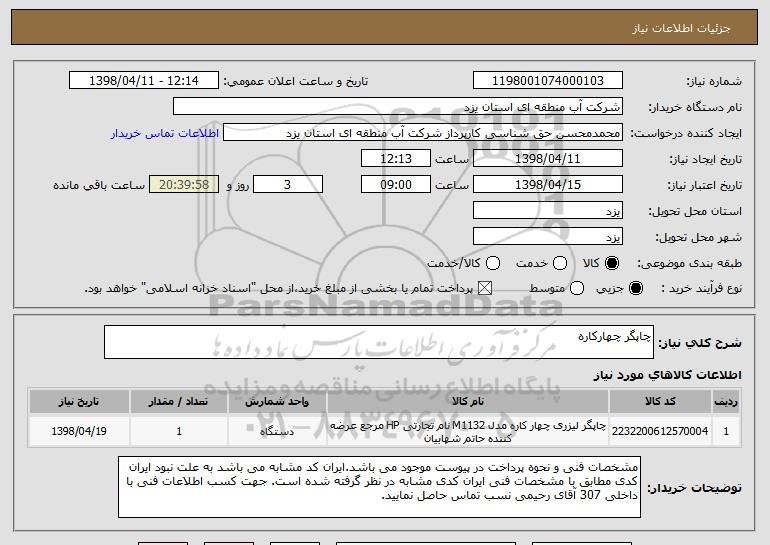Screen dimensions: 770x545
Task: Click the HP M1132 printer name cell
Action: (468, 432)
